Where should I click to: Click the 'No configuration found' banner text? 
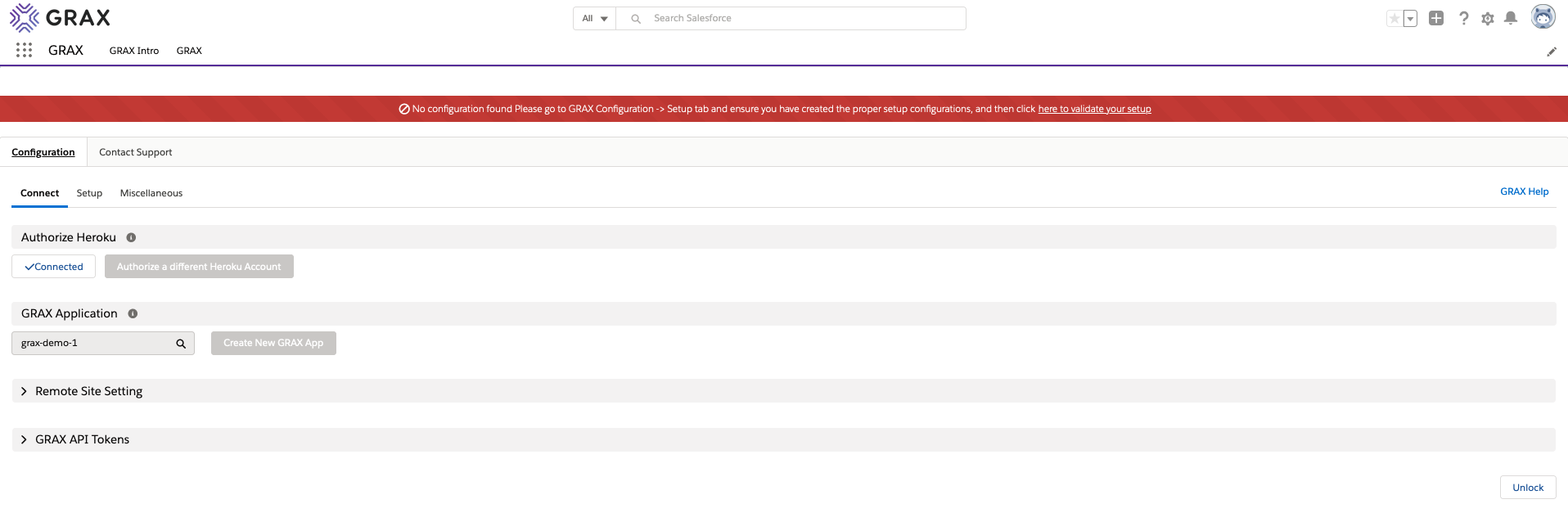[x=774, y=109]
